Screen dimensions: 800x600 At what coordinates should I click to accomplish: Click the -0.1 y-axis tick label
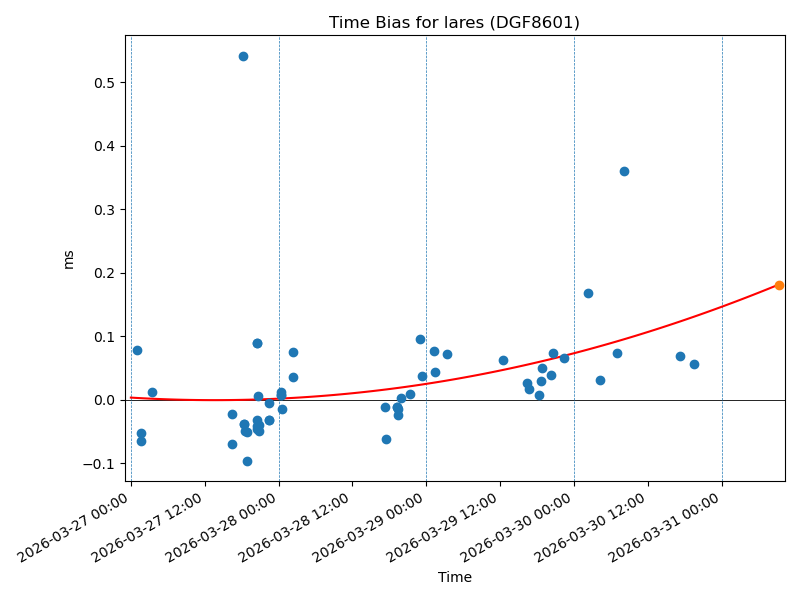coord(99,464)
